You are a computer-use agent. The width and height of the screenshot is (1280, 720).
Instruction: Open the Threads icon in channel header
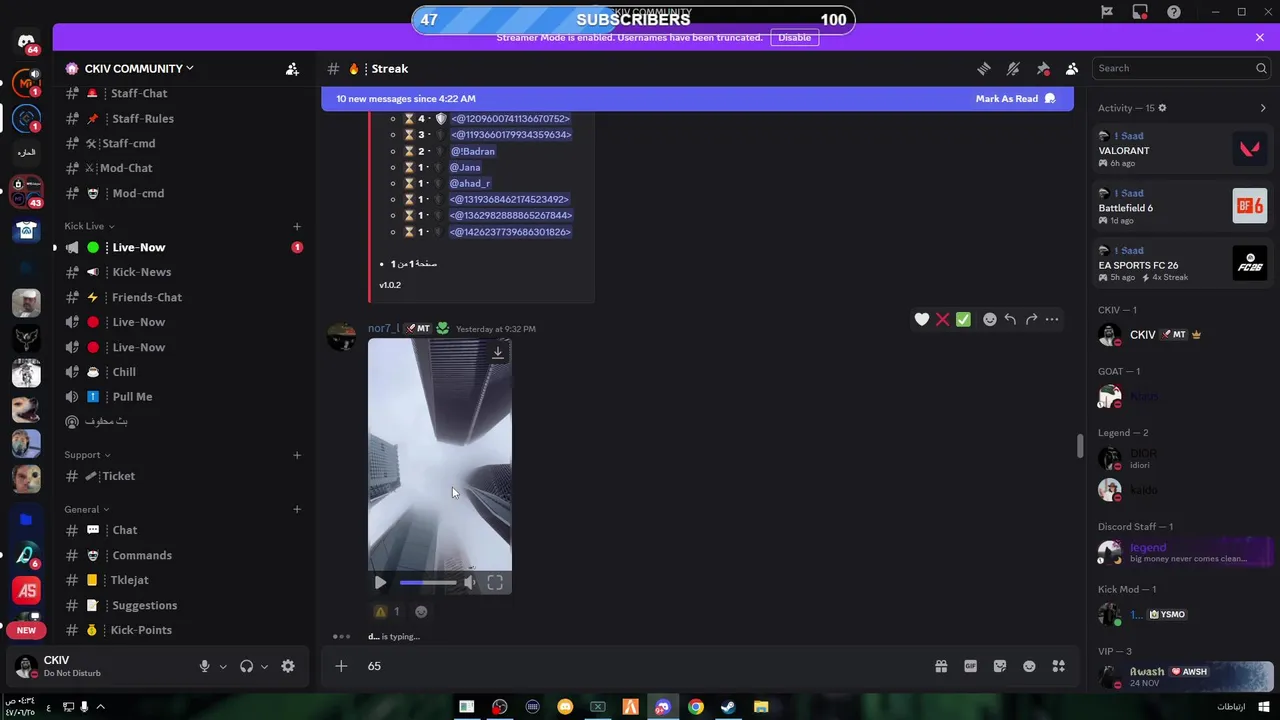click(984, 69)
